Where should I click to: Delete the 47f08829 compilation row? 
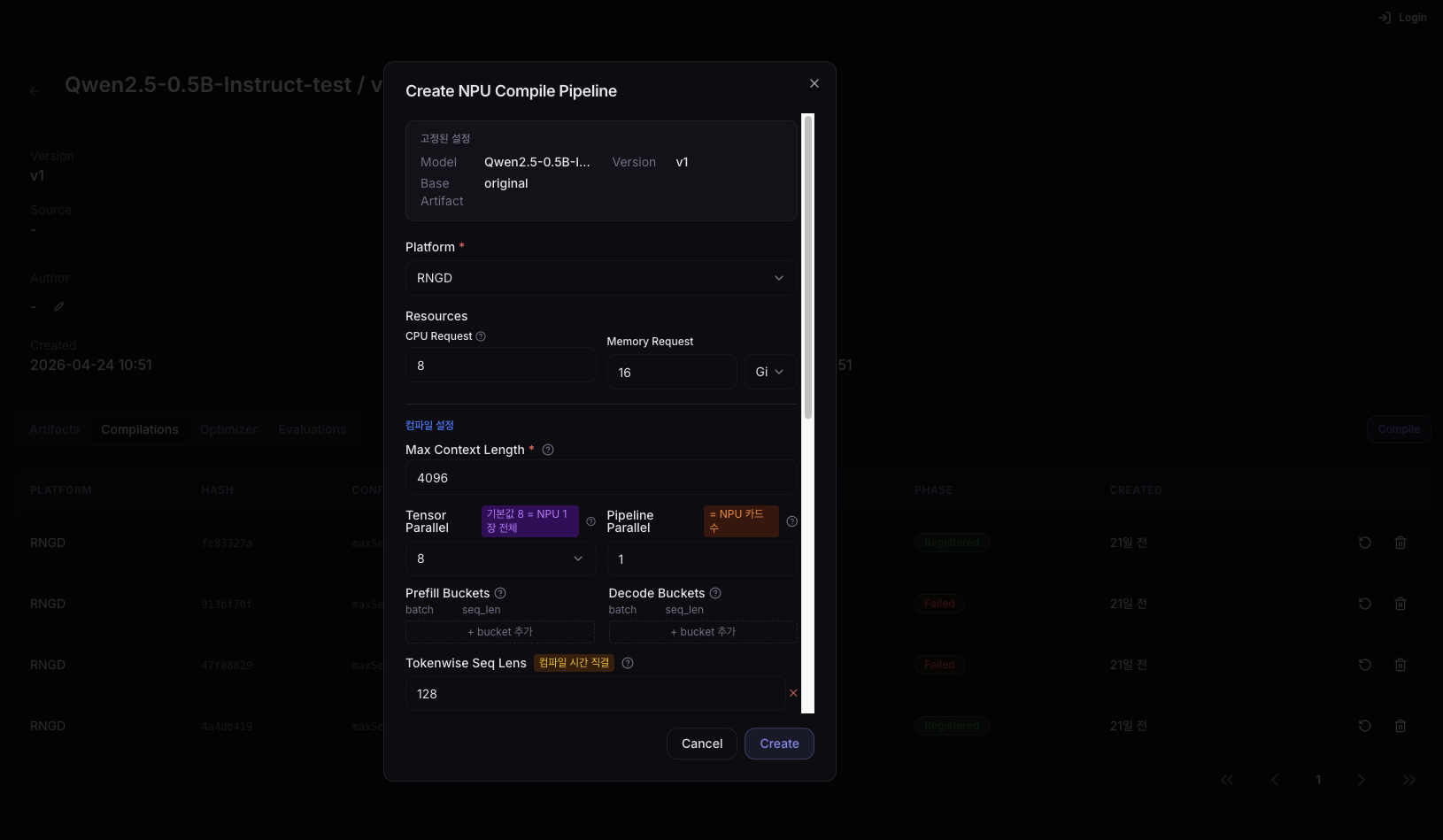(x=1401, y=665)
